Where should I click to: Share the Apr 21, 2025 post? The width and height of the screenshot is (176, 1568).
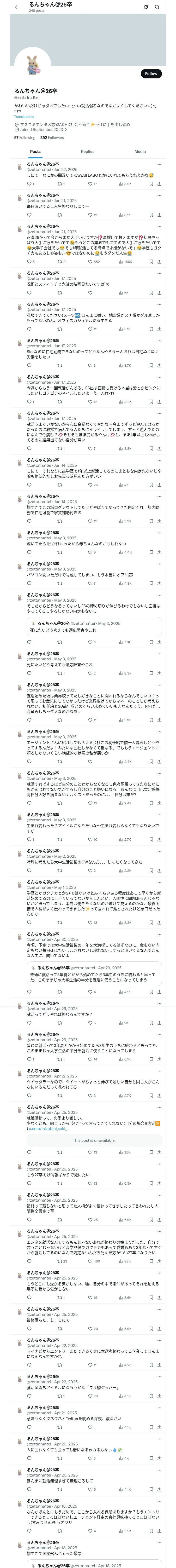tap(159, 1427)
